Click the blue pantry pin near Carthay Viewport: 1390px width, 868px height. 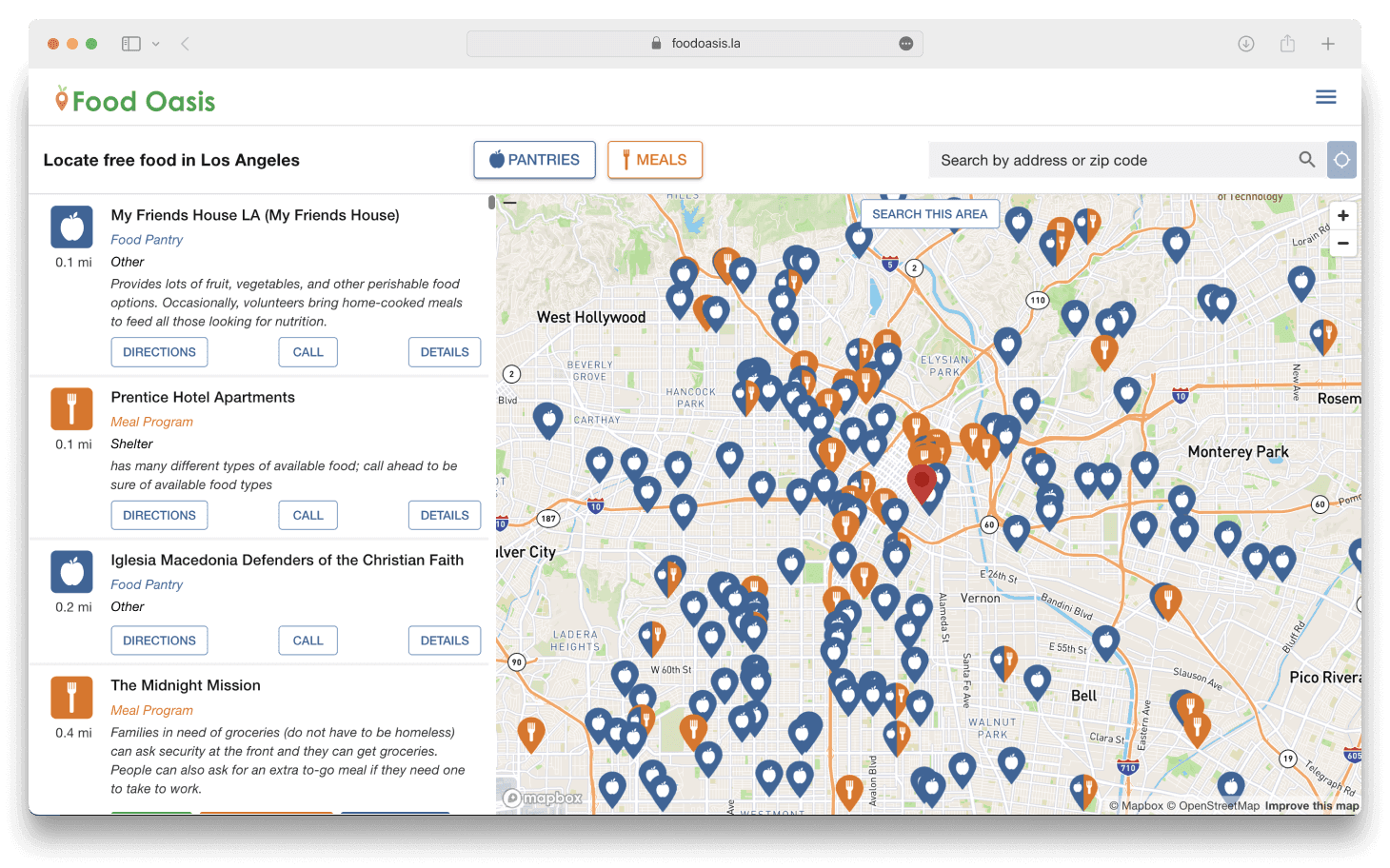point(547,419)
